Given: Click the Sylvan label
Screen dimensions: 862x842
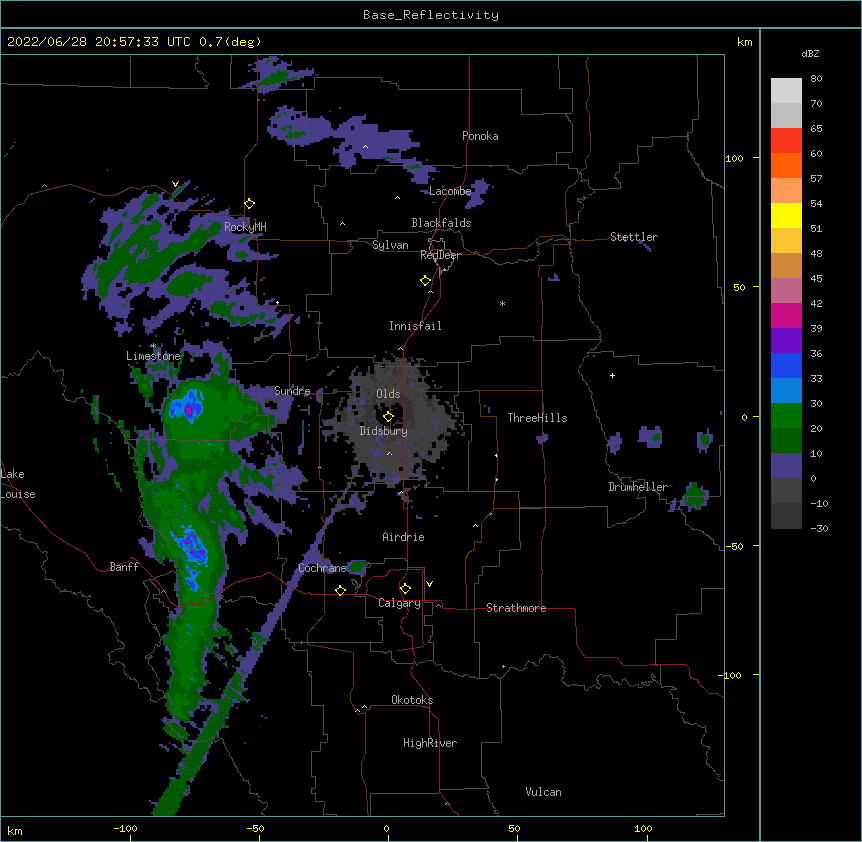Looking at the screenshot, I should tap(390, 245).
